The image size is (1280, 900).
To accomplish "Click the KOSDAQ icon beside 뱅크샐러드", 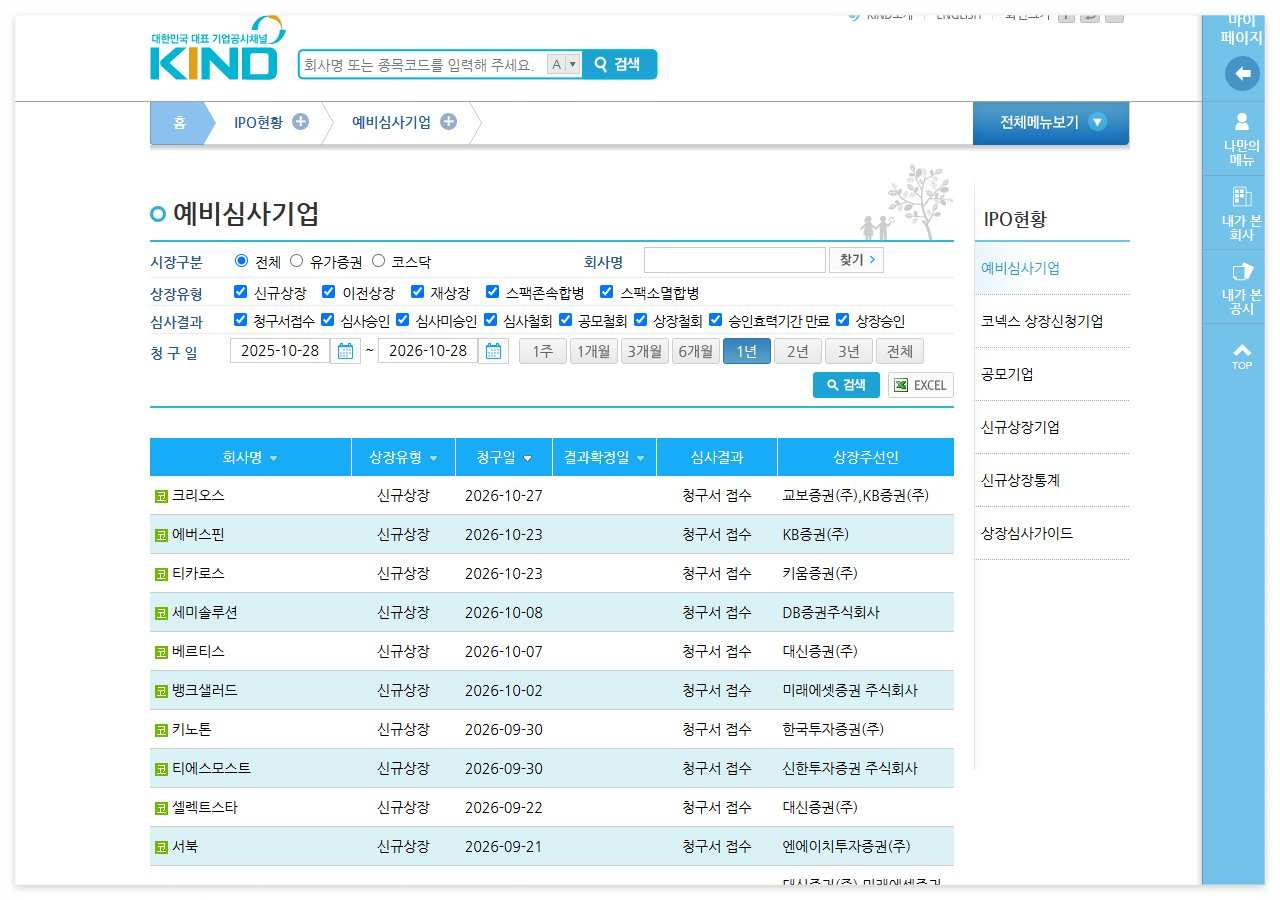I will coord(160,691).
